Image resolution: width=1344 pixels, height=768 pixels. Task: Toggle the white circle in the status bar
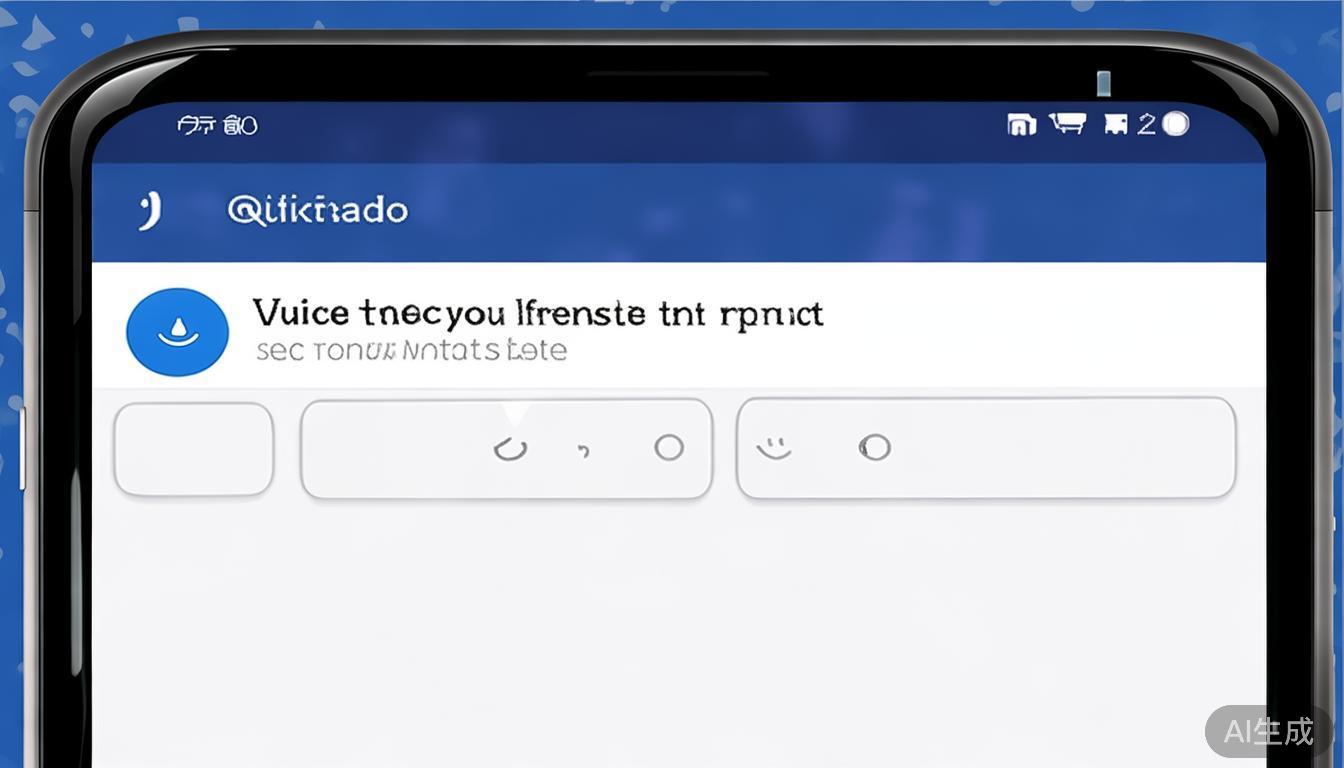[x=1176, y=123]
